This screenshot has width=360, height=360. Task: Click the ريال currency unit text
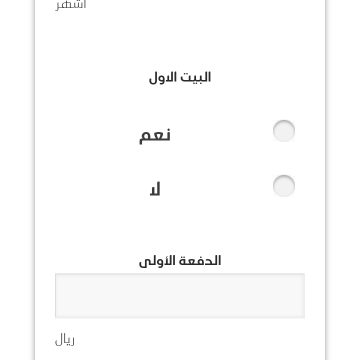65,340
